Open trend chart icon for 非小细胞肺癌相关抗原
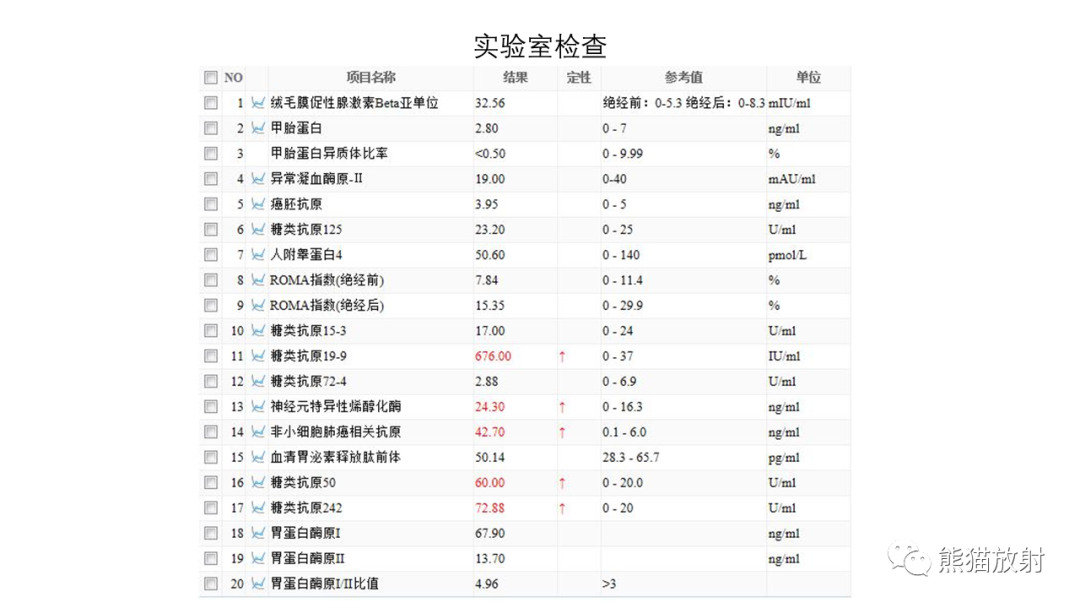 (x=258, y=432)
